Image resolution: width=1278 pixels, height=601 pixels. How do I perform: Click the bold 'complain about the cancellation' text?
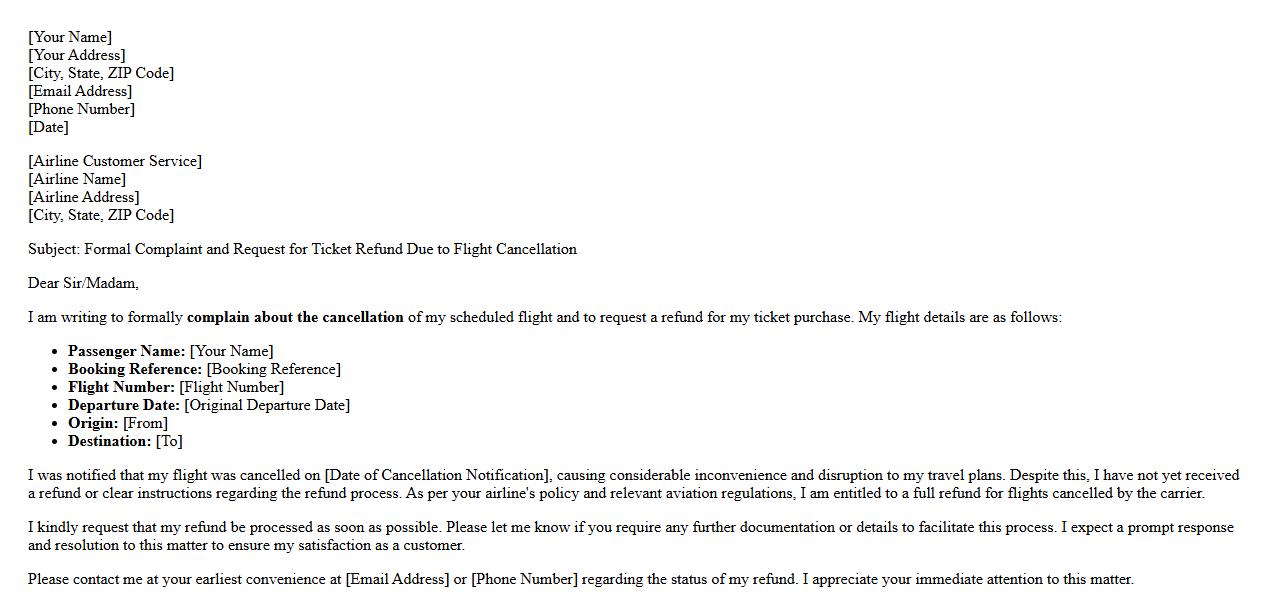[295, 317]
